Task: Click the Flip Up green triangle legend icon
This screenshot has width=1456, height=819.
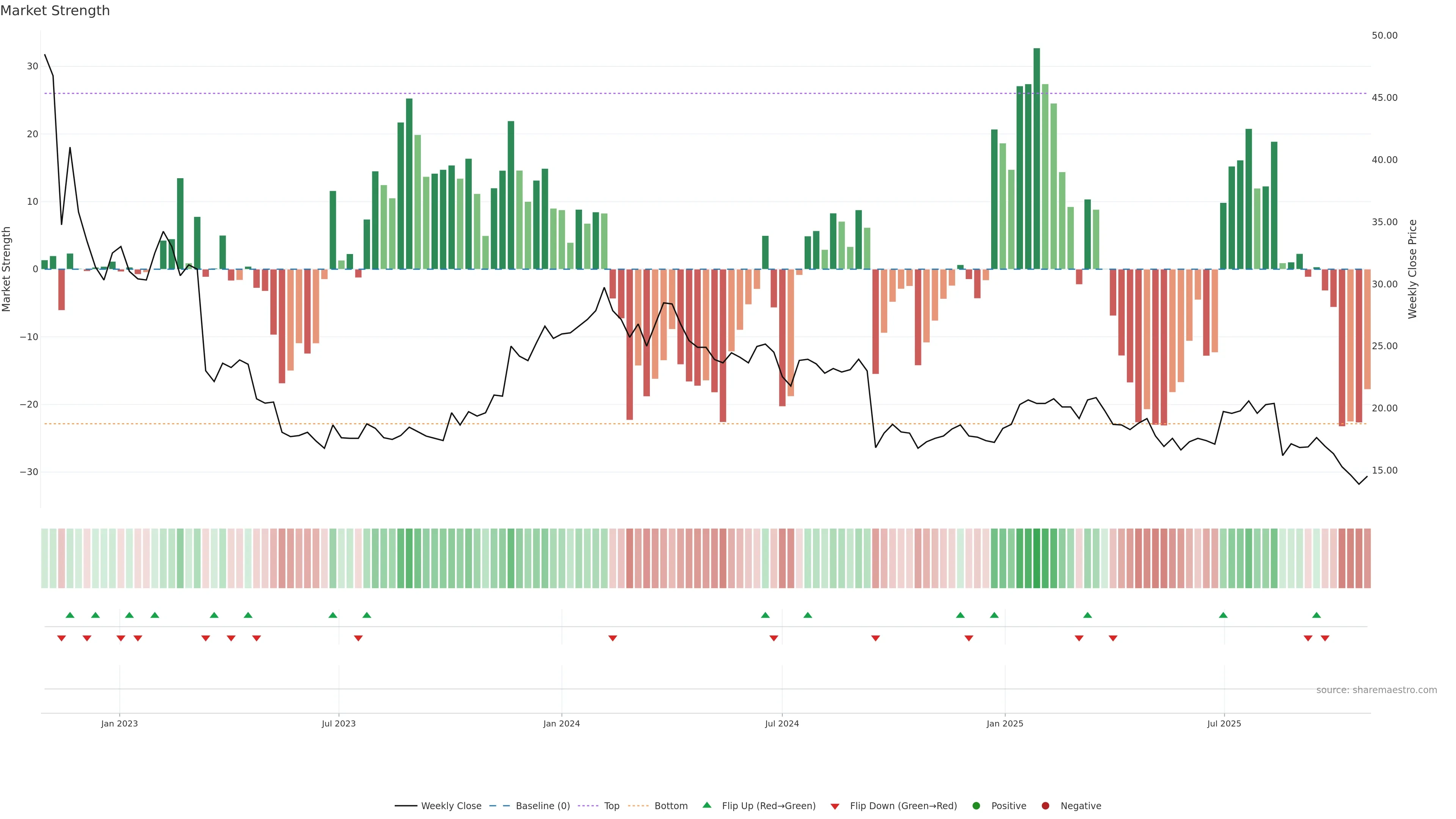Action: coord(706,805)
